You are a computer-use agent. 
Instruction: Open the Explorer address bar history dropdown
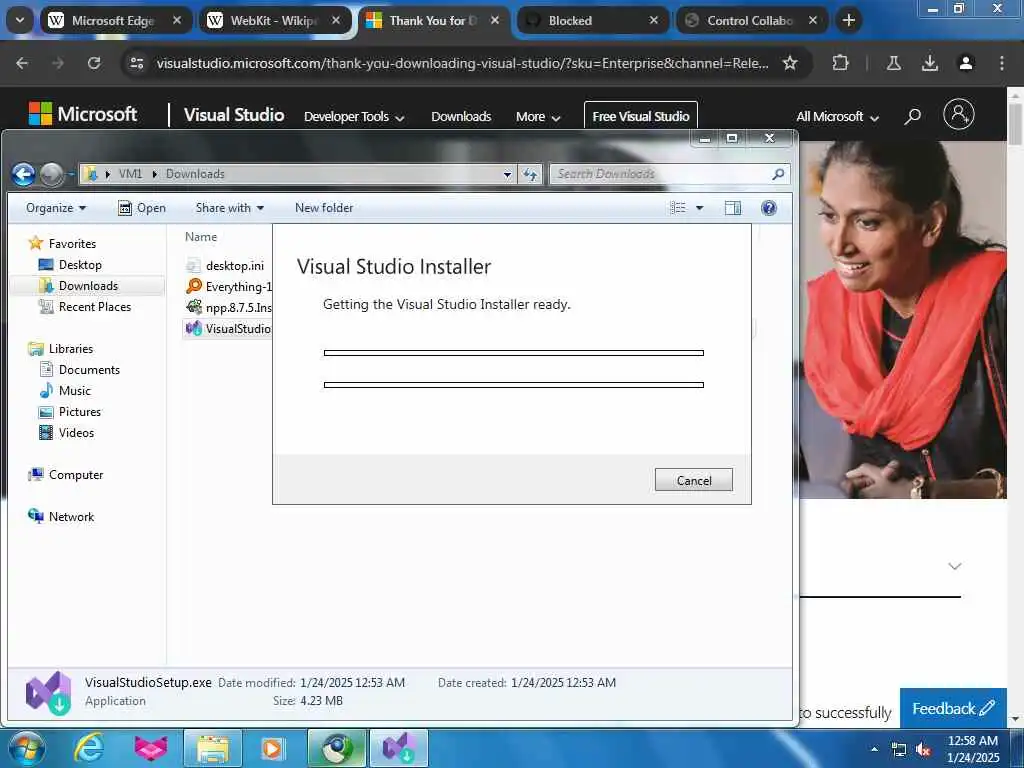coord(507,174)
